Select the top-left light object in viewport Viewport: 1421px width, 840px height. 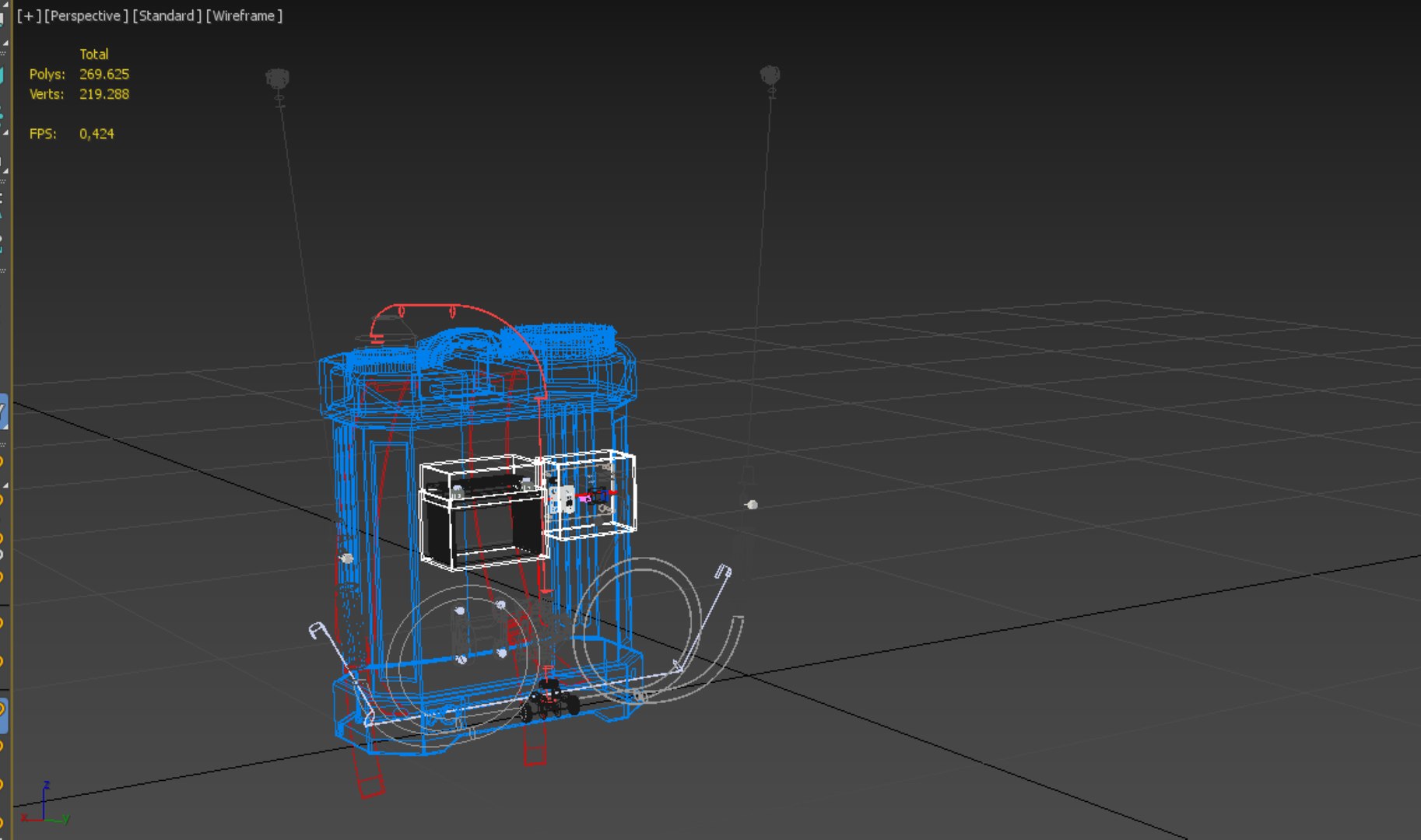tap(278, 79)
